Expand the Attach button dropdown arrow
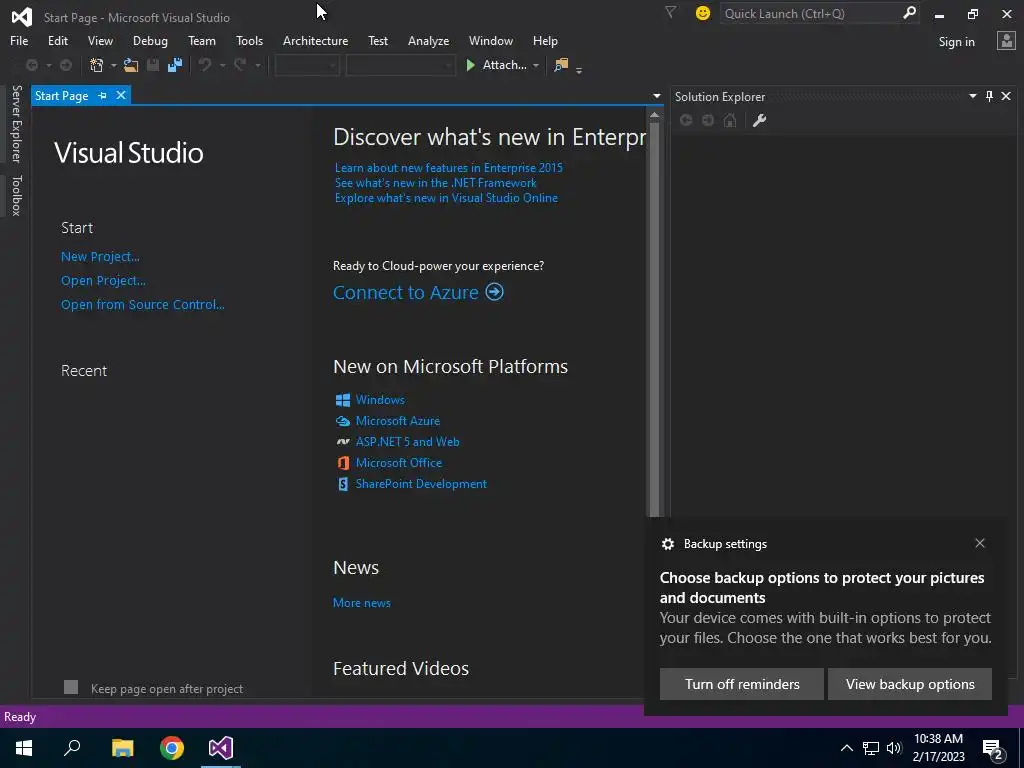The height and width of the screenshot is (768, 1024). coord(536,65)
